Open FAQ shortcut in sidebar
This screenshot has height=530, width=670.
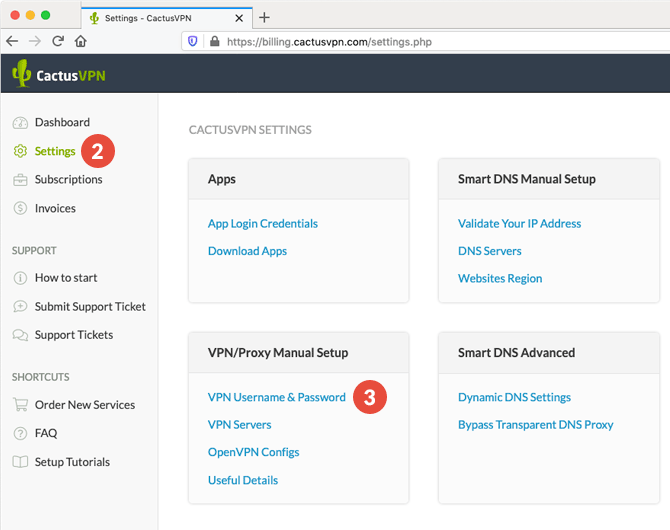[46, 433]
